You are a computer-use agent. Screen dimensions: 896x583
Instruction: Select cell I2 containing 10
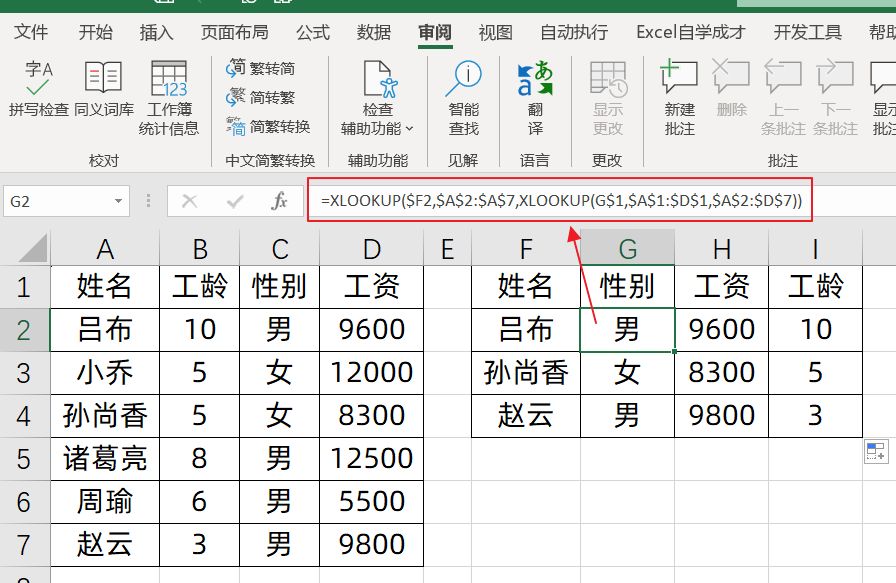[x=815, y=330]
